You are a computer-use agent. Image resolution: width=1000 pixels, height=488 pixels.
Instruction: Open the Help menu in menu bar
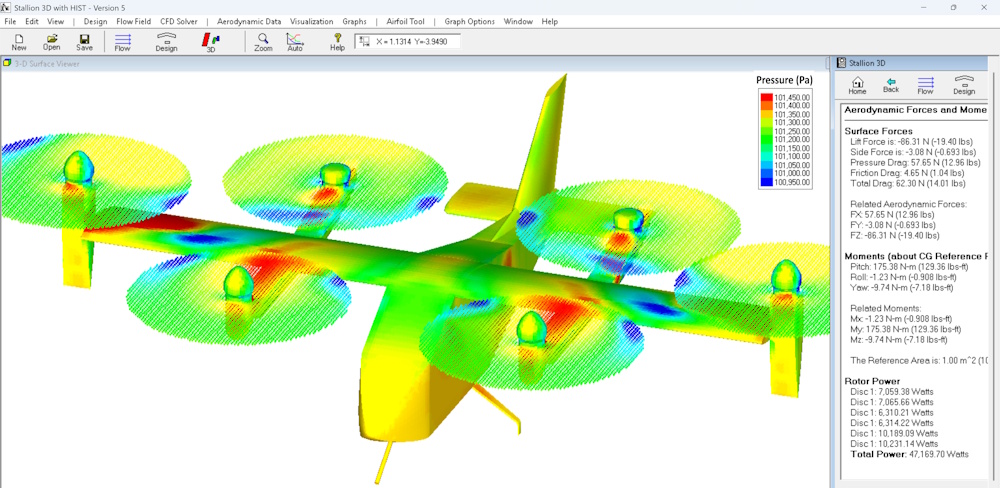click(x=550, y=21)
